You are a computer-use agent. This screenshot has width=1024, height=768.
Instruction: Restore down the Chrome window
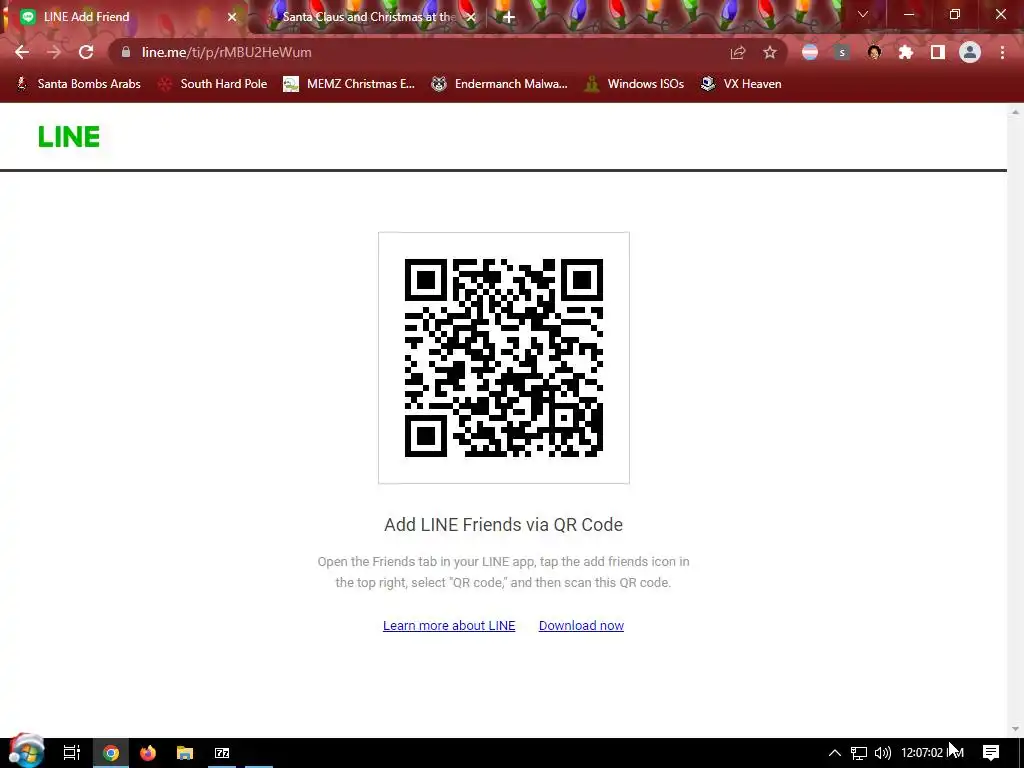[x=955, y=14]
